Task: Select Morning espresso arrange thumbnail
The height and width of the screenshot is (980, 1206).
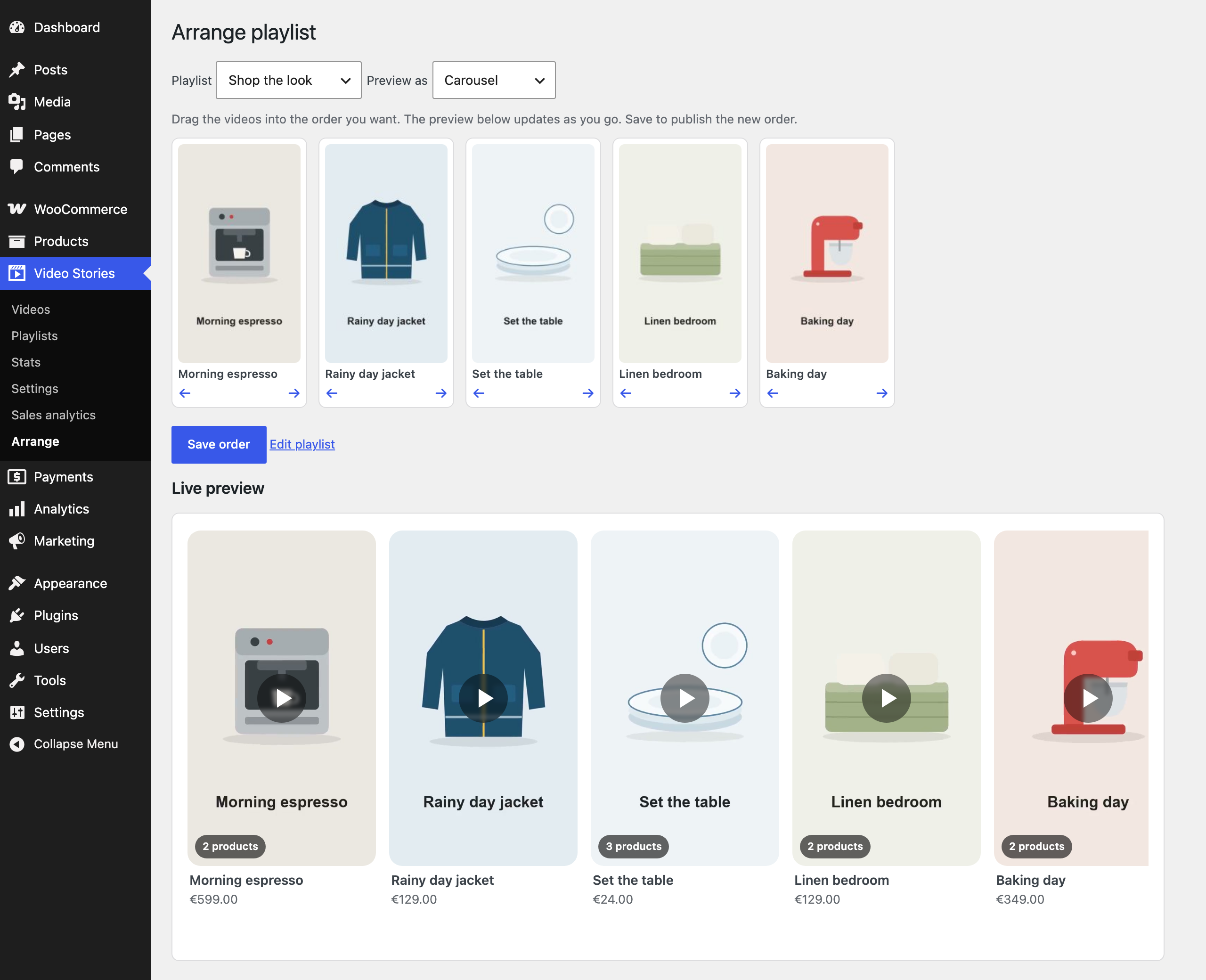Action: click(239, 253)
